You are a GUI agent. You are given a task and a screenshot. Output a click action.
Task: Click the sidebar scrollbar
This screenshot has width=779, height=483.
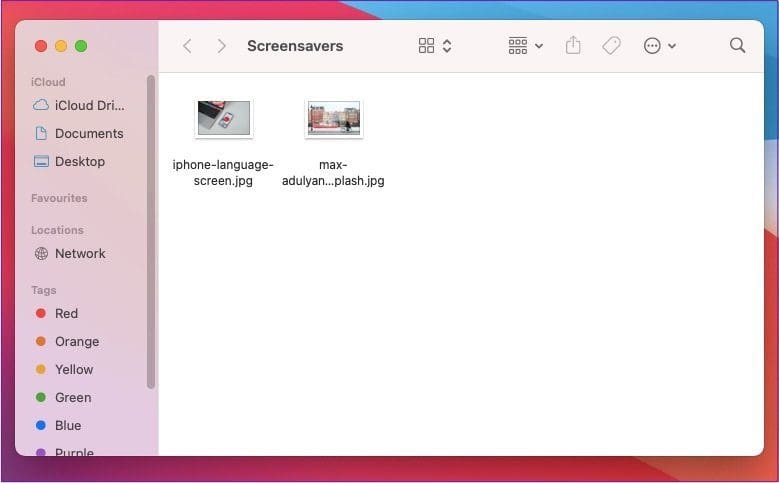(151, 232)
